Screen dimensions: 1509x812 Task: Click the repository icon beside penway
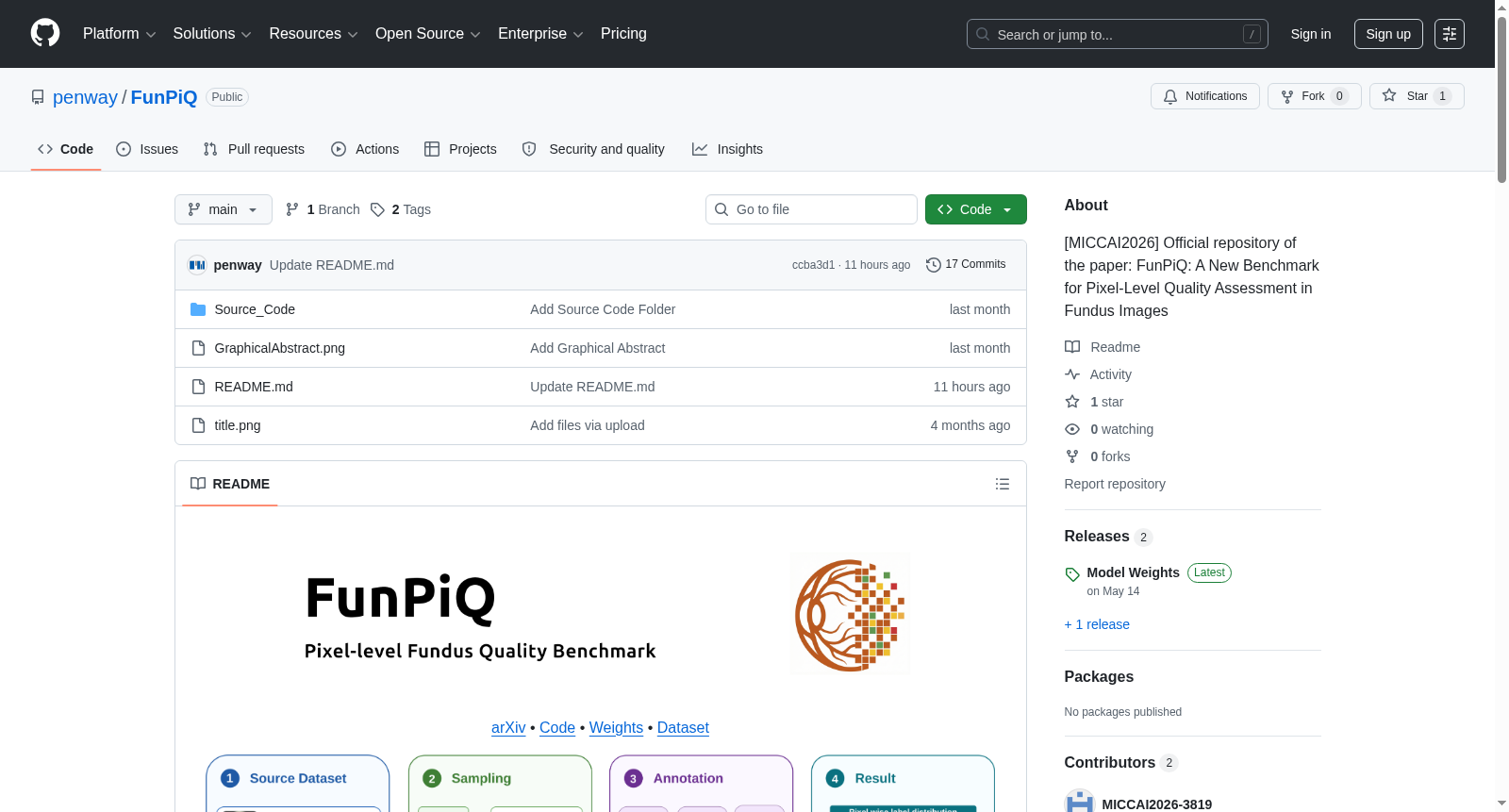point(38,97)
